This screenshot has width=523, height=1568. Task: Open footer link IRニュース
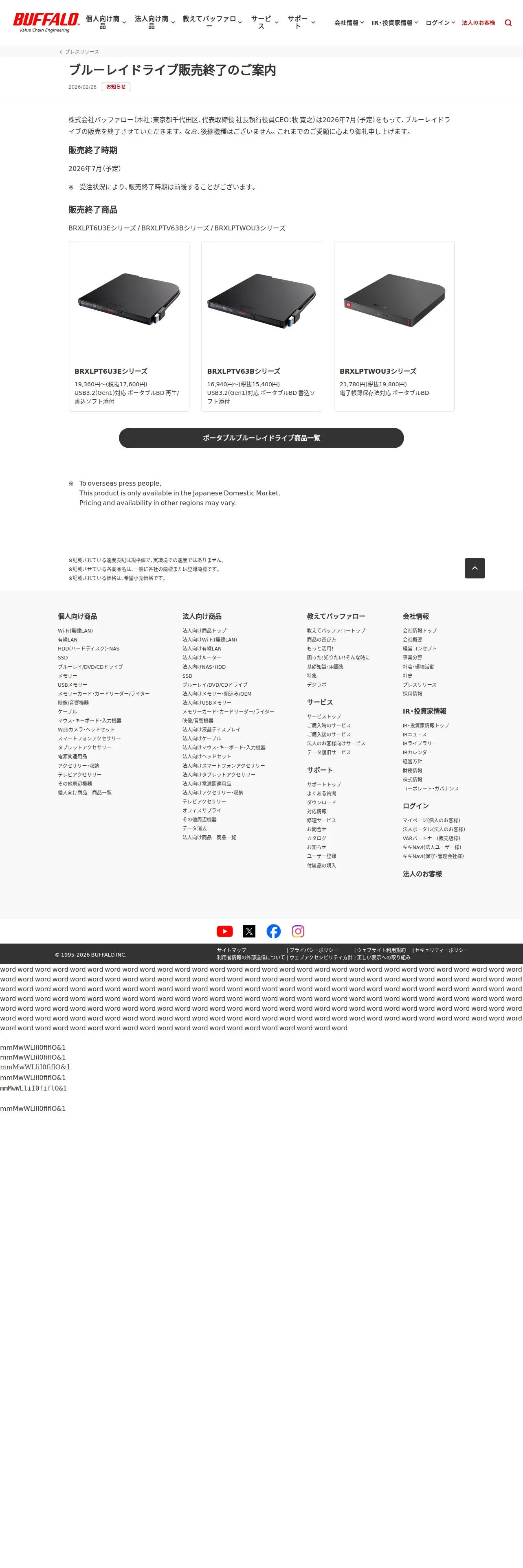point(415,735)
